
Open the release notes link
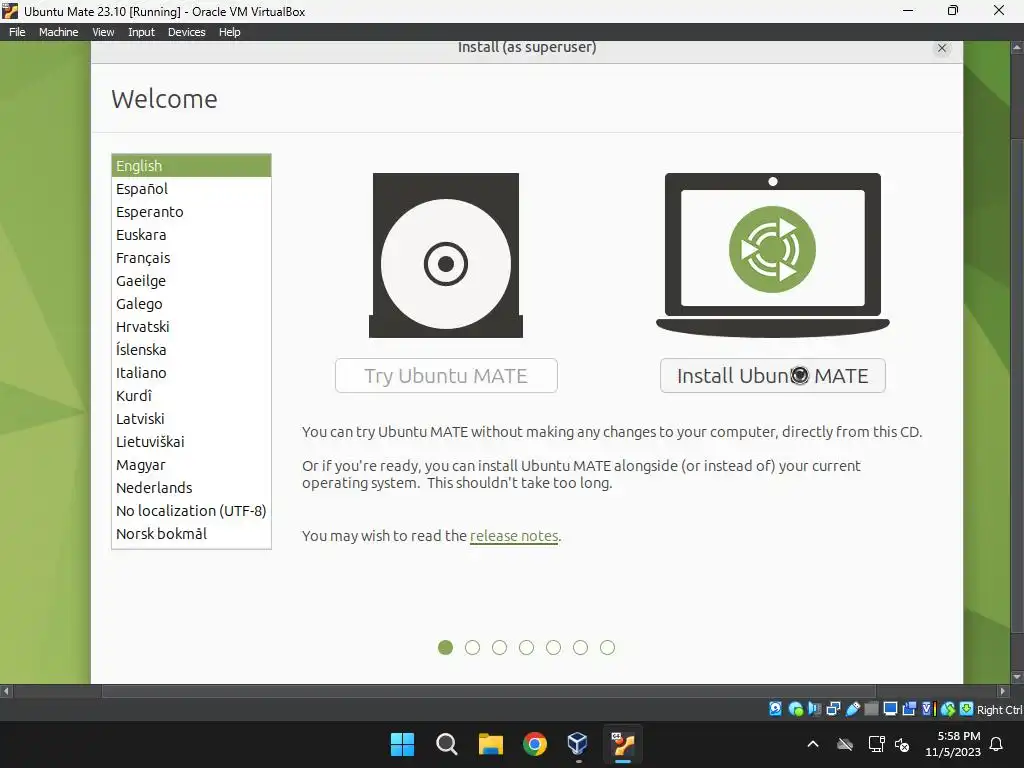tap(514, 536)
